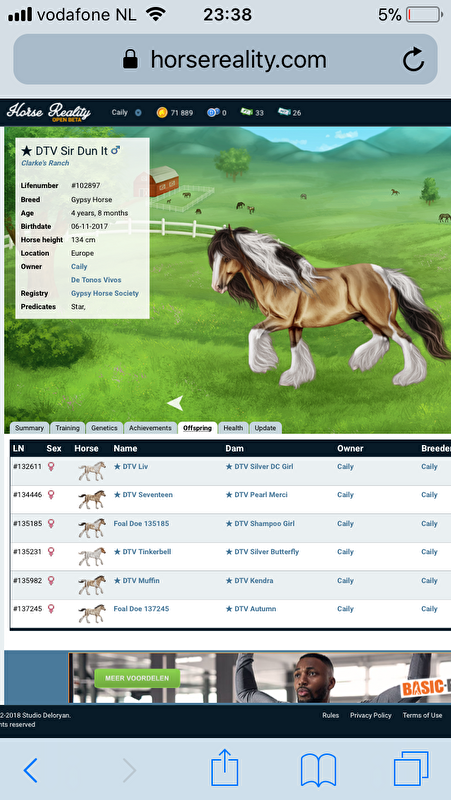The height and width of the screenshot is (800, 451).
Task: Open Safari bookmarks book icon
Action: pos(318,770)
